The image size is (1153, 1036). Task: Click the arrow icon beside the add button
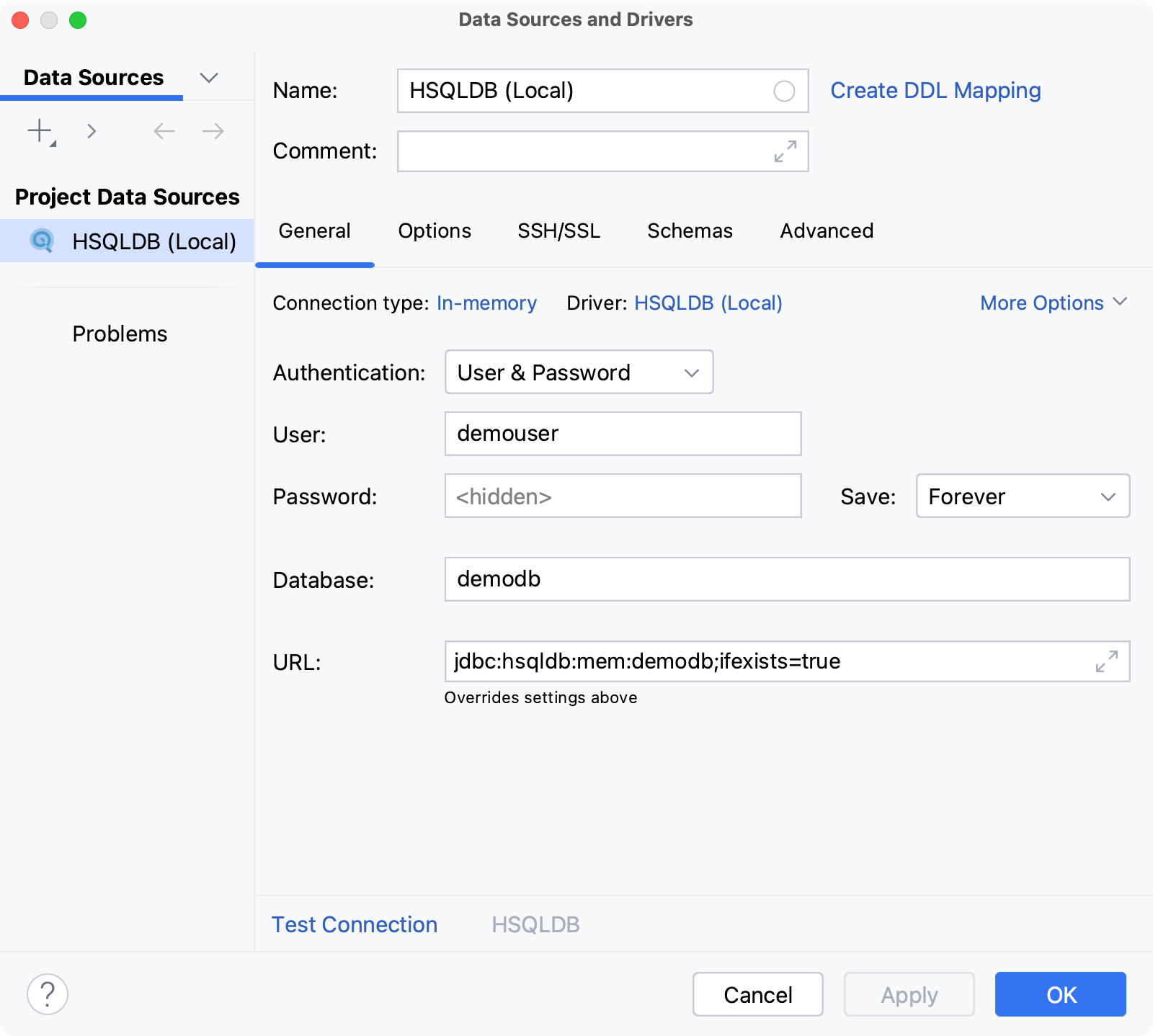tap(92, 131)
